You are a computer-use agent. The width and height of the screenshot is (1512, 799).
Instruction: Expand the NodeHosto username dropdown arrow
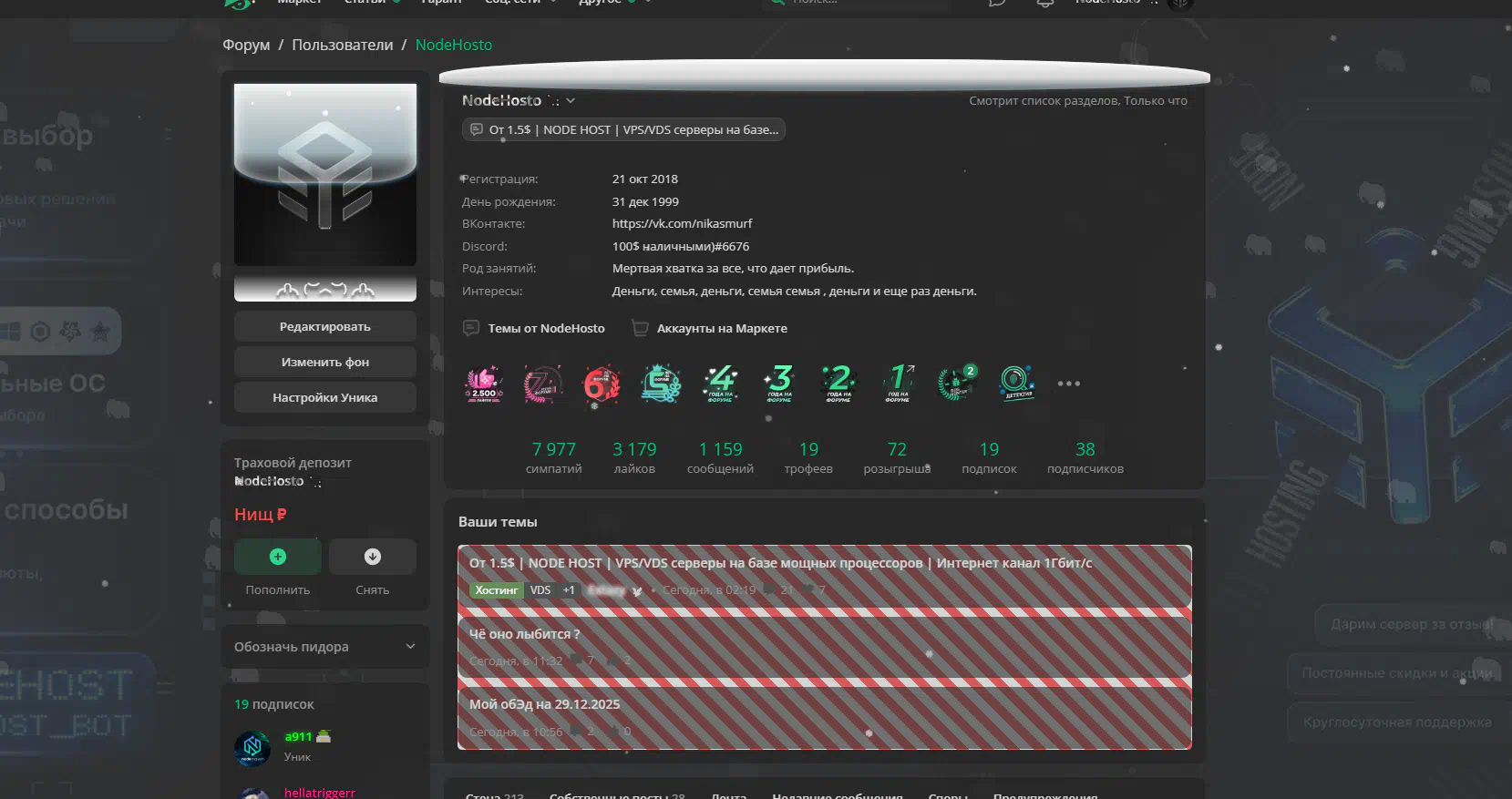pos(571,101)
